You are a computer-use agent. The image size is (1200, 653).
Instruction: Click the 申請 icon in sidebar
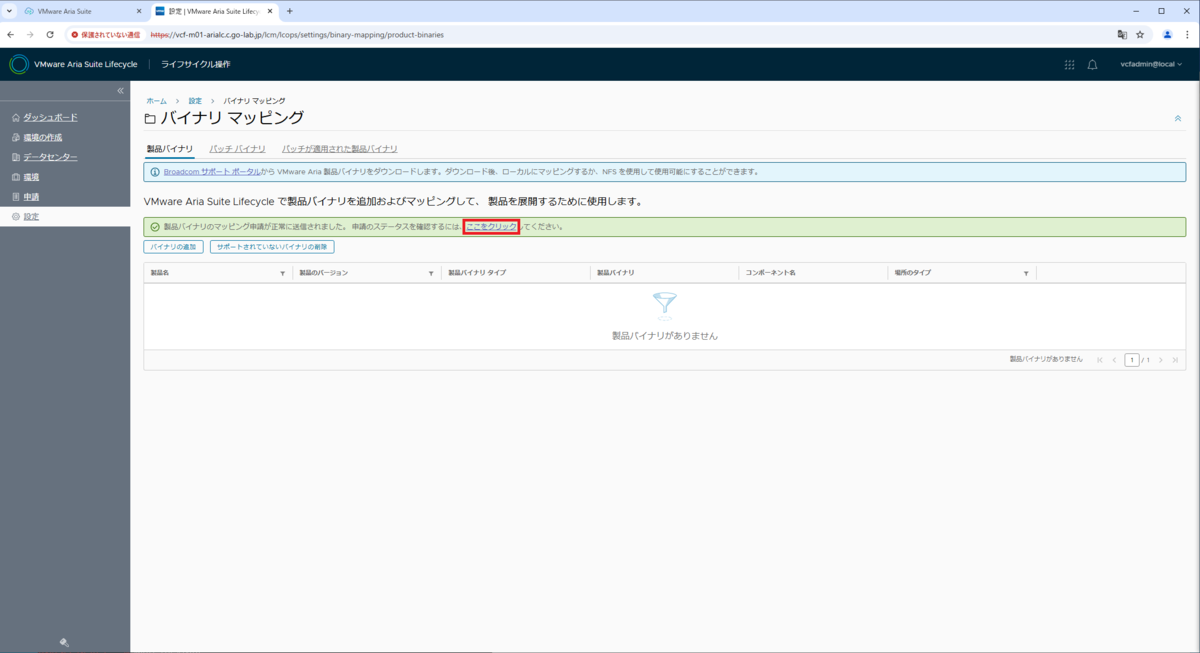pos(16,197)
